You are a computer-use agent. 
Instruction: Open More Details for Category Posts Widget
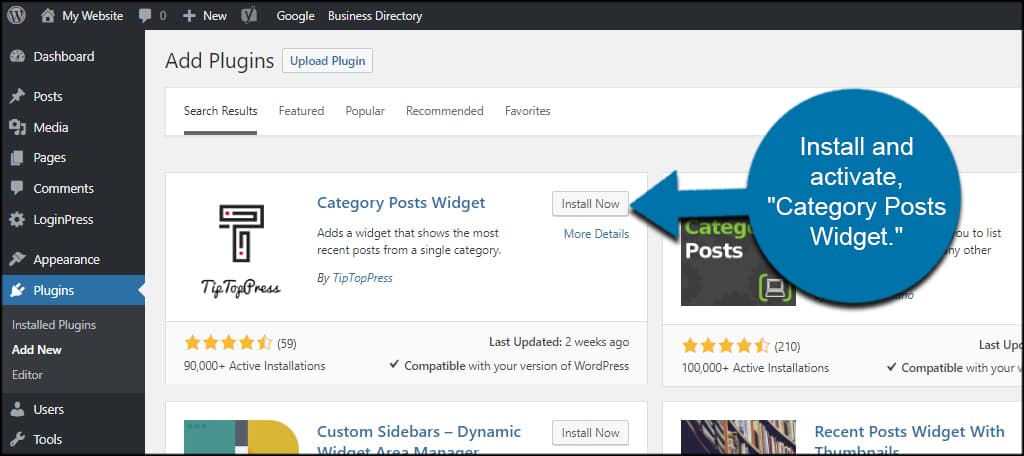597,234
